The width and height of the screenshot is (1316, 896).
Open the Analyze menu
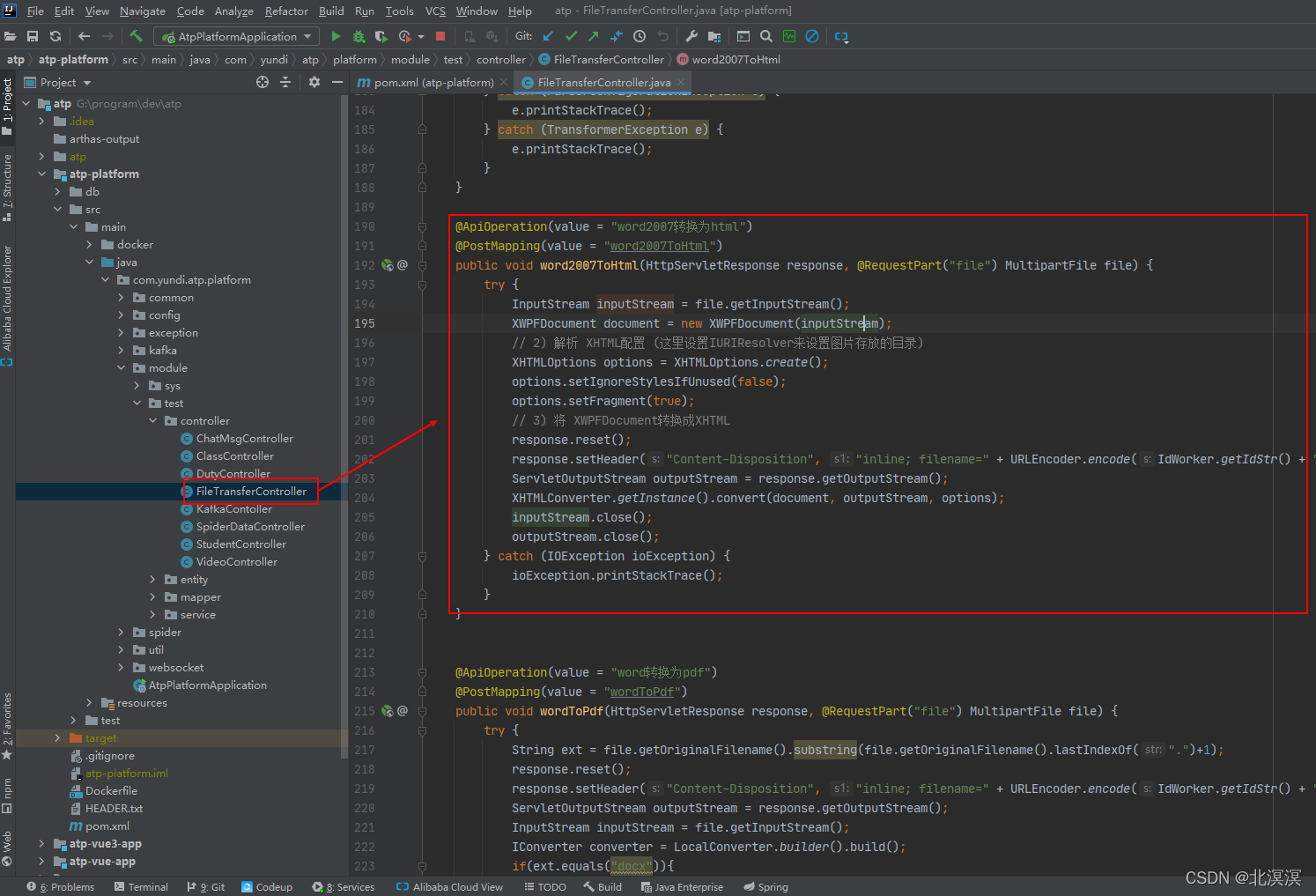tap(234, 11)
